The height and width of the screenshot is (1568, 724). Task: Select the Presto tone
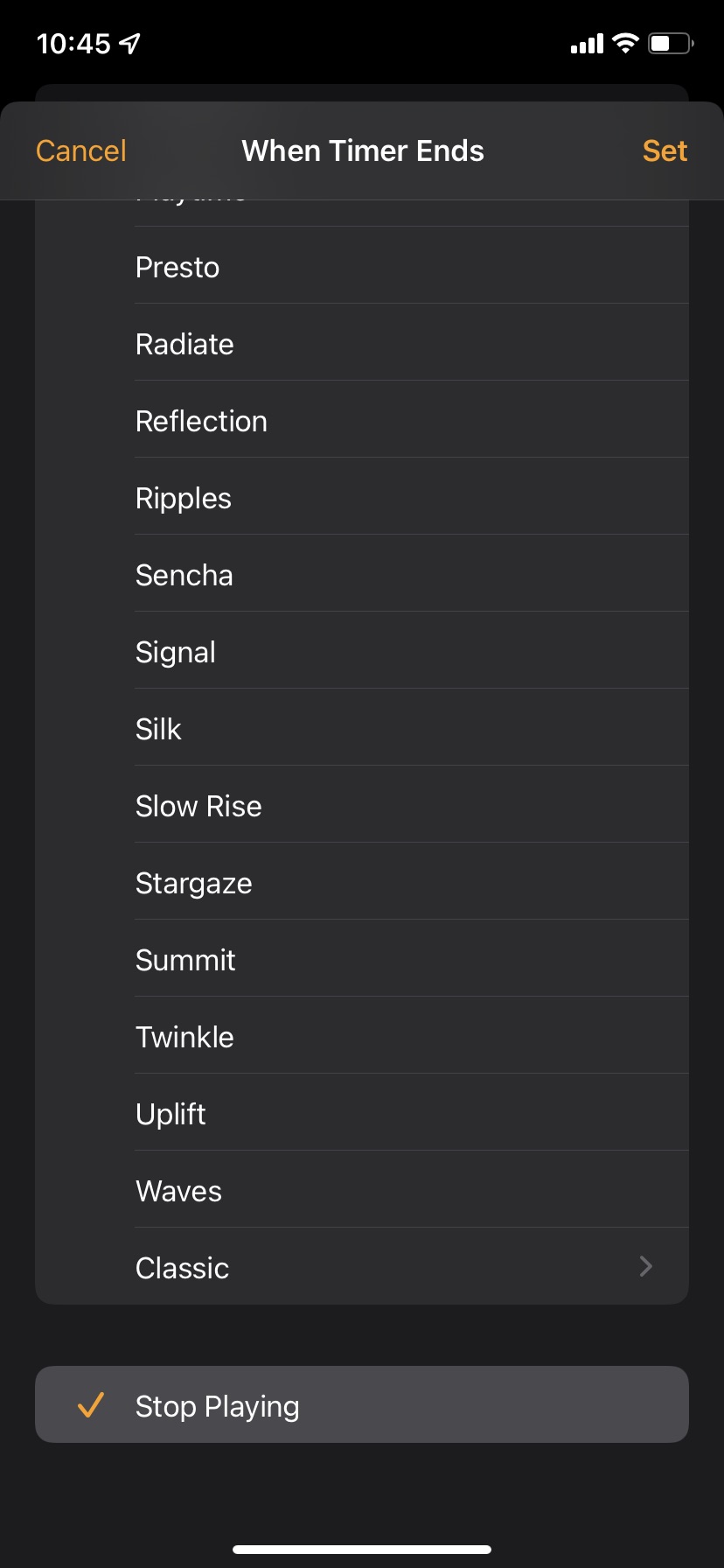coord(178,267)
